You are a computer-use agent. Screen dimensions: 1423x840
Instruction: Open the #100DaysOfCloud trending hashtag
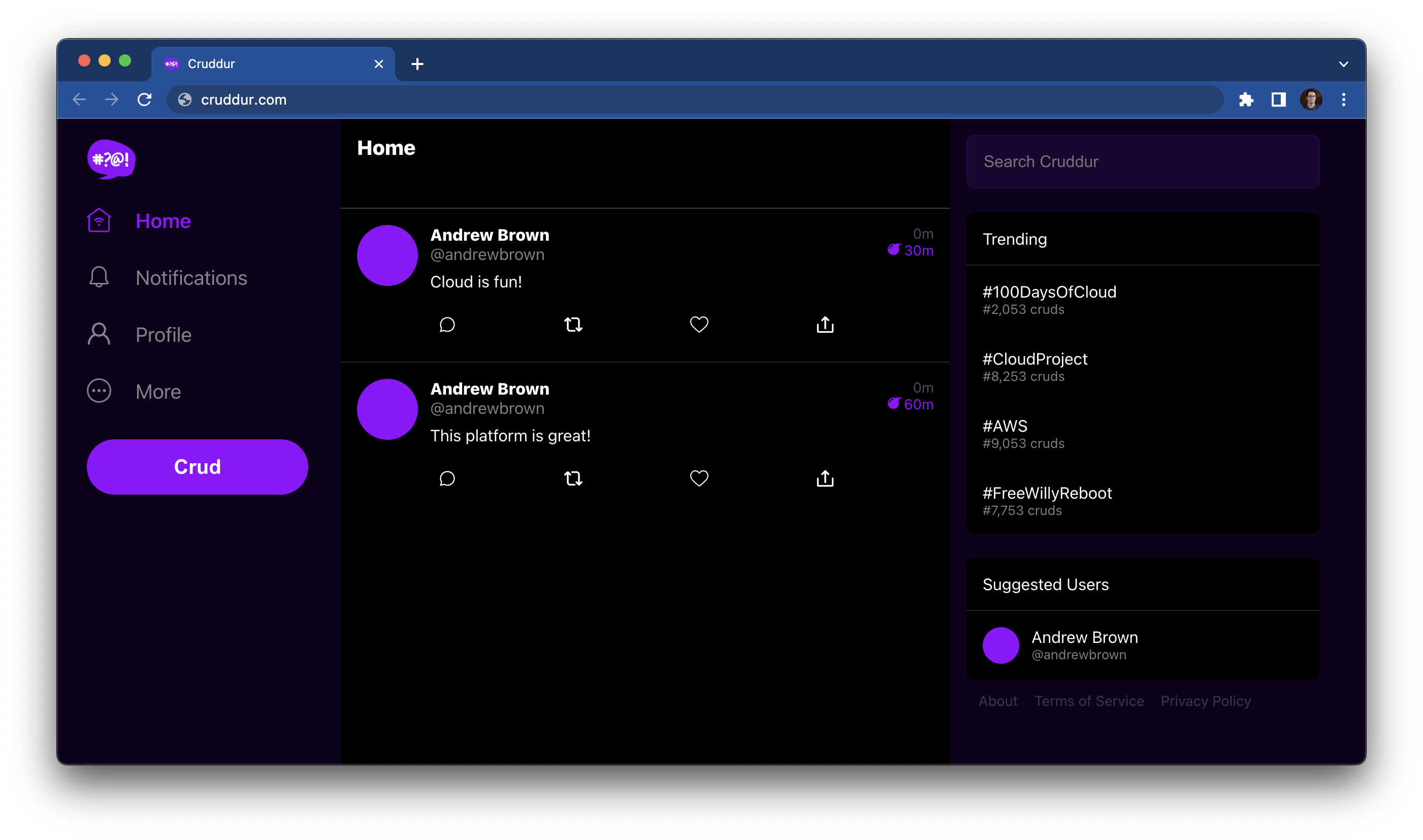pyautogui.click(x=1049, y=292)
